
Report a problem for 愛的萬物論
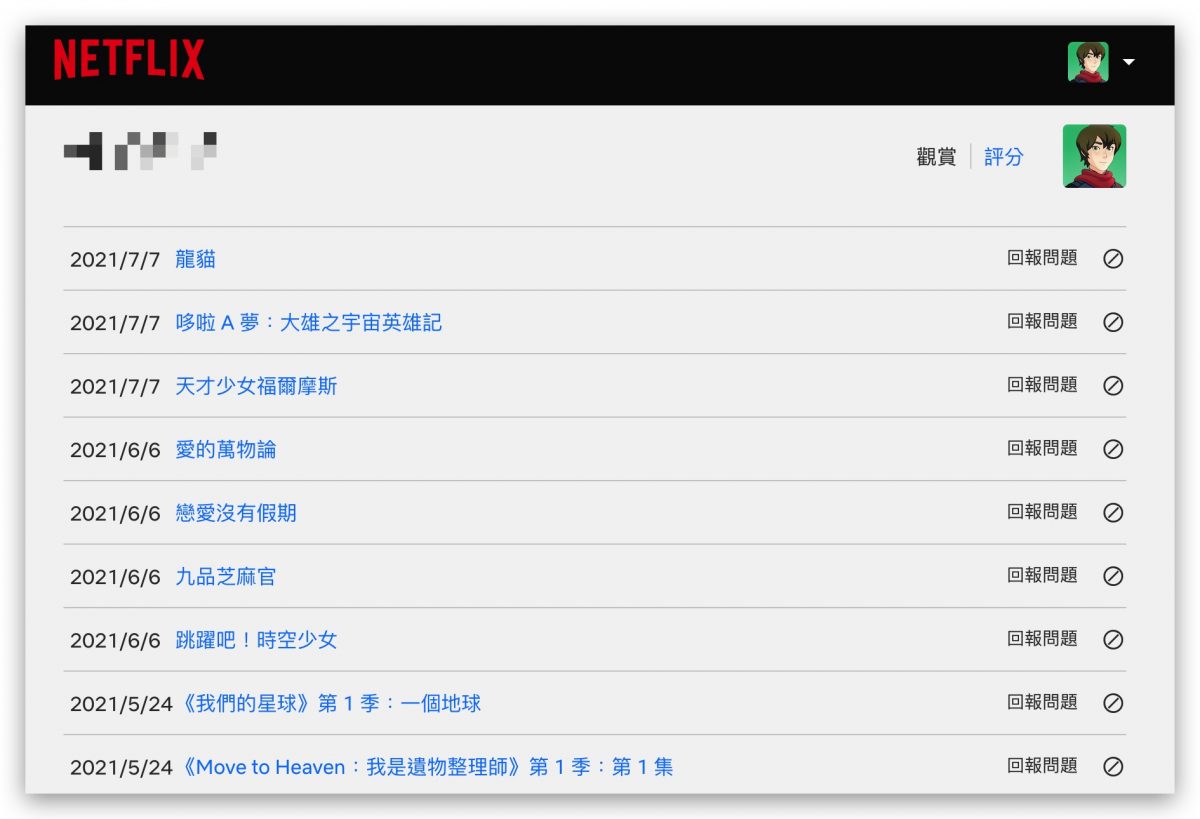(1042, 448)
